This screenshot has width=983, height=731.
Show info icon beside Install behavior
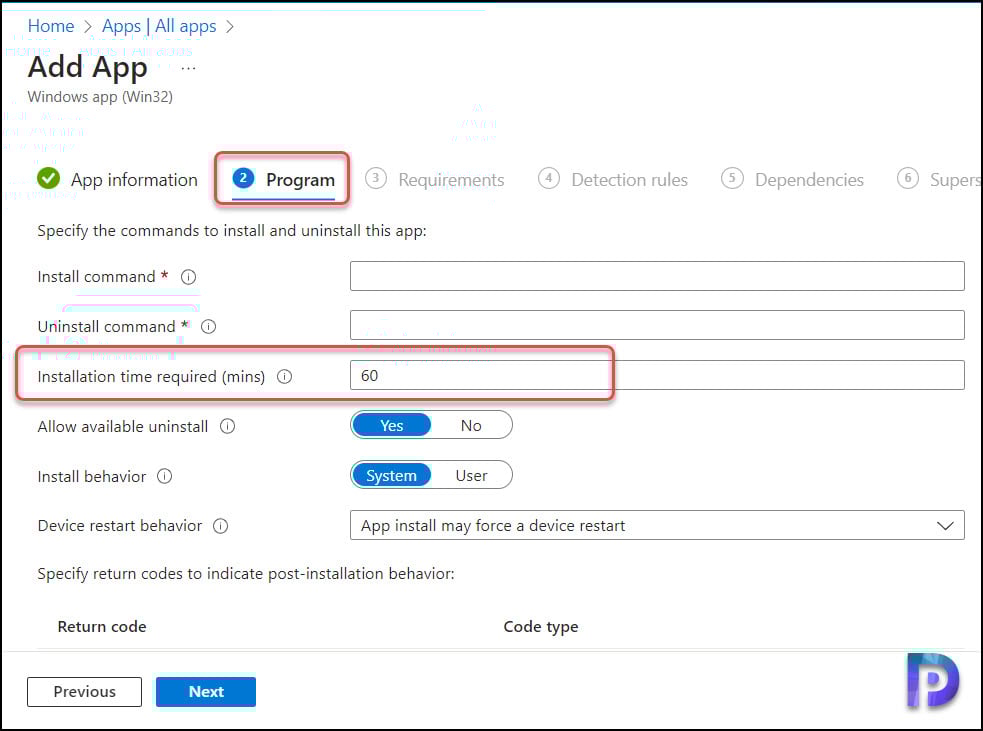(164, 476)
